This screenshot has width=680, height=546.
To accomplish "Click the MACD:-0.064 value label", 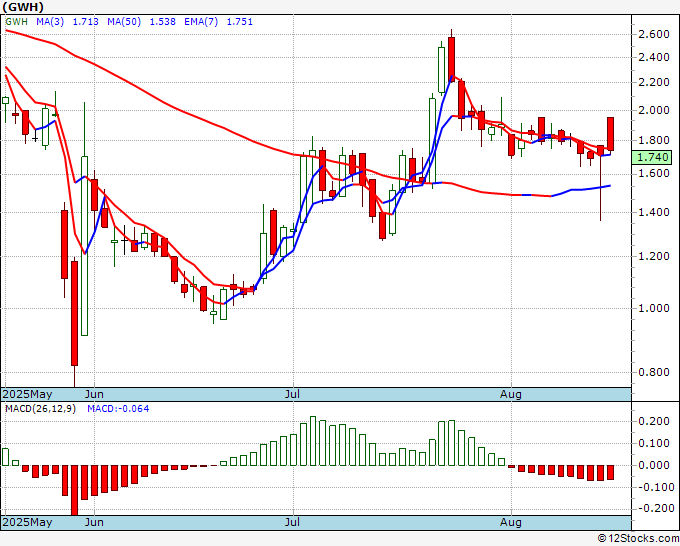I will pos(118,409).
